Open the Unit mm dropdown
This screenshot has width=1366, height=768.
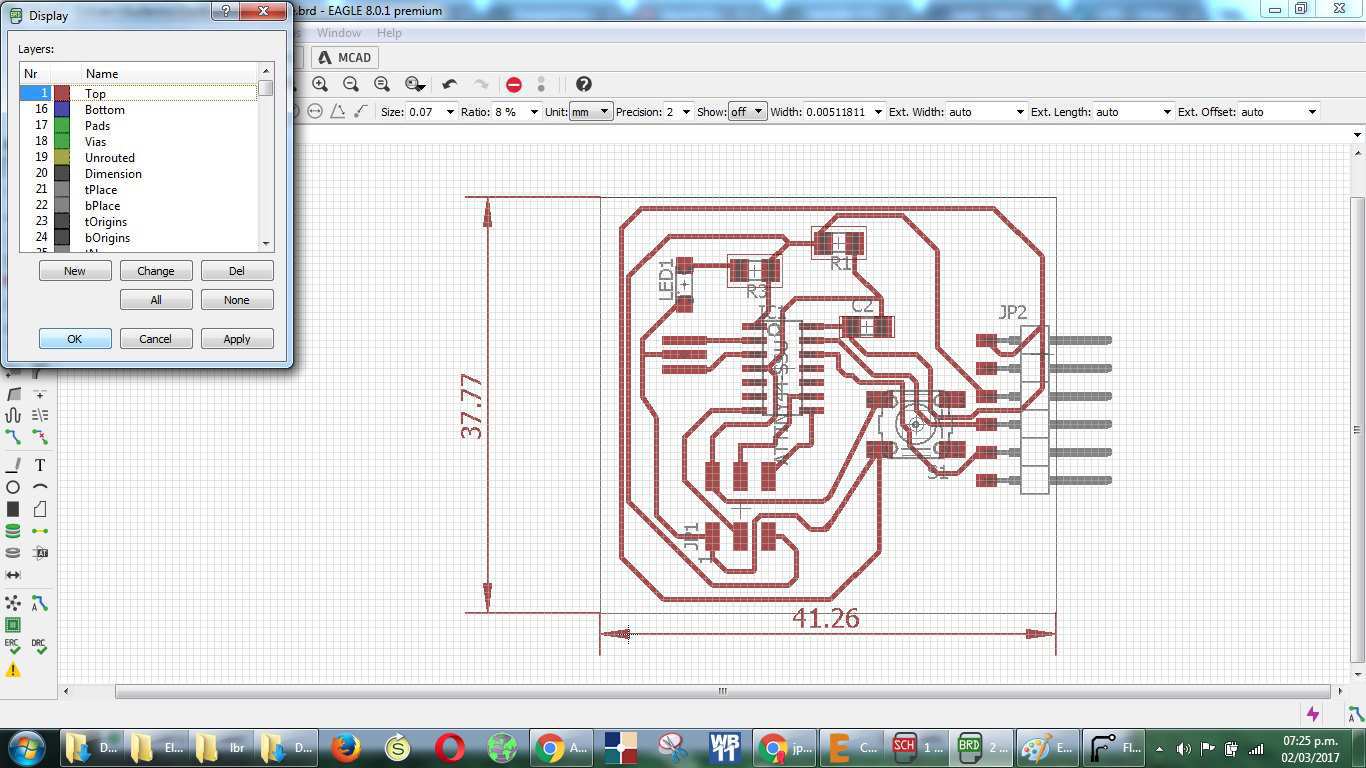click(590, 112)
